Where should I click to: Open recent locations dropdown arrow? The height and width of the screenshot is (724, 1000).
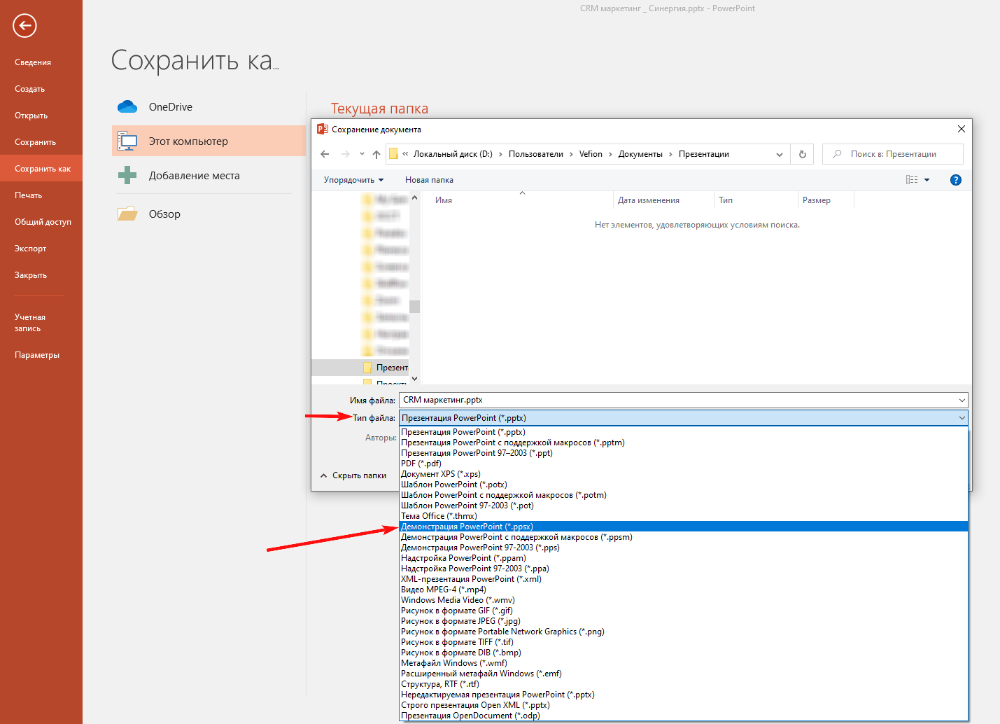(362, 154)
